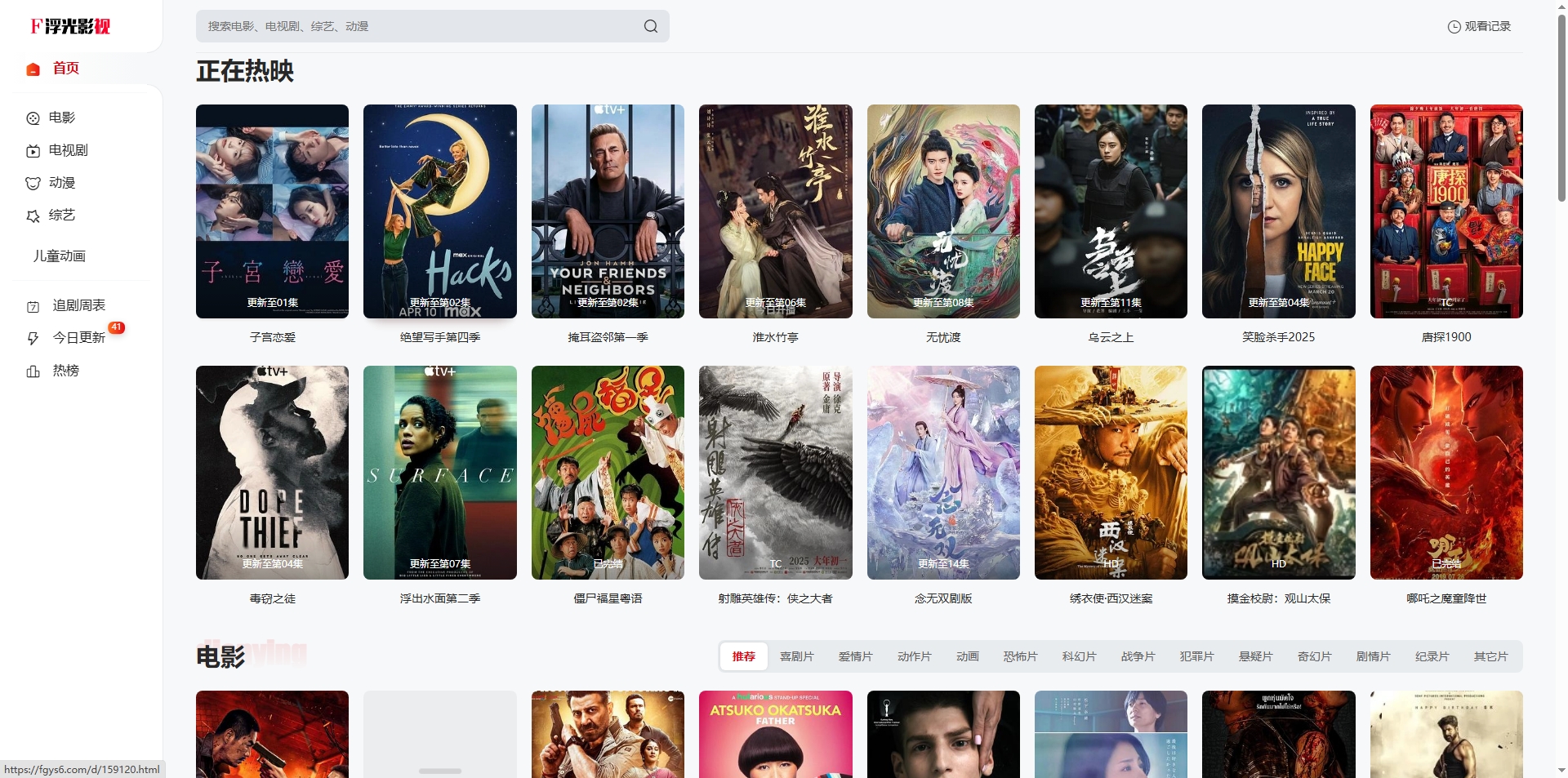This screenshot has height=778, width=1568.
Task: Open the Hacks 绝望写手 poster
Action: [x=440, y=211]
